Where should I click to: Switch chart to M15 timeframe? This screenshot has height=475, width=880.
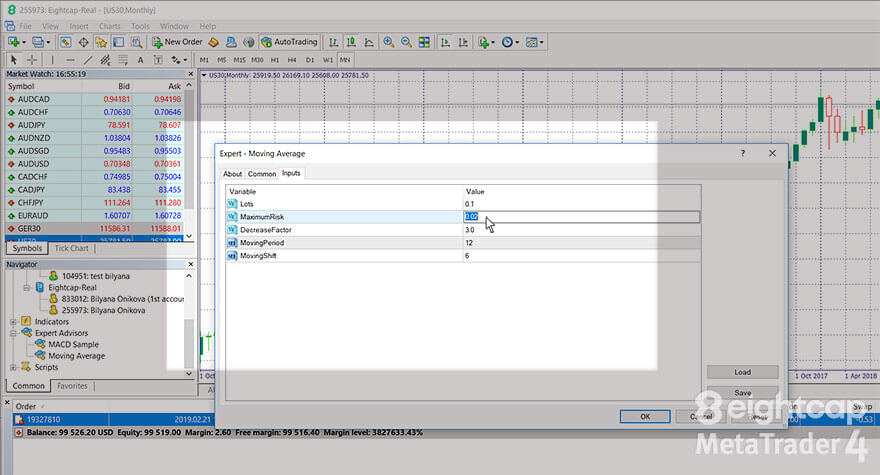[240, 60]
